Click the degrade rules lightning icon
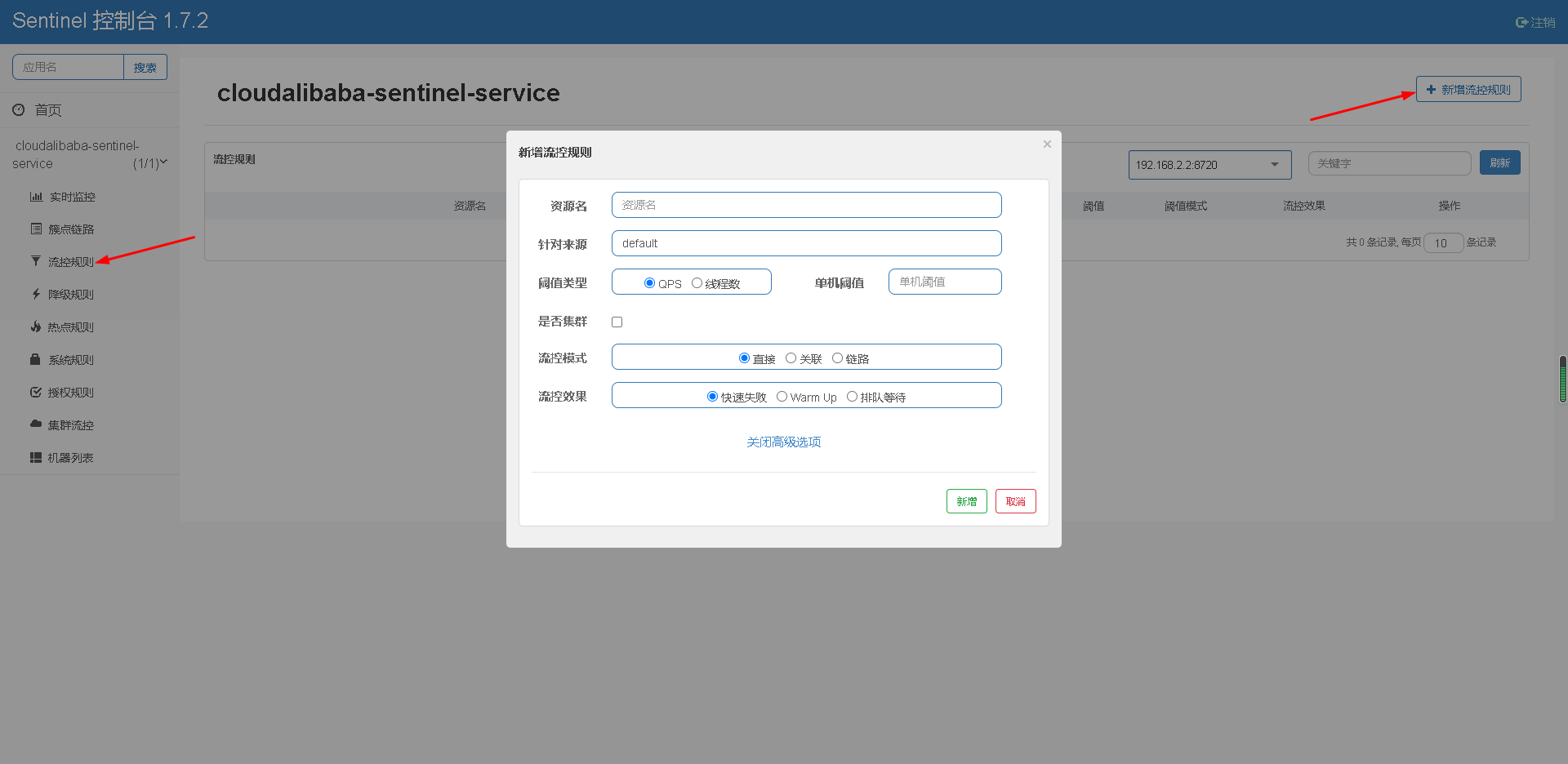Viewport: 1568px width, 764px height. pyautogui.click(x=36, y=294)
